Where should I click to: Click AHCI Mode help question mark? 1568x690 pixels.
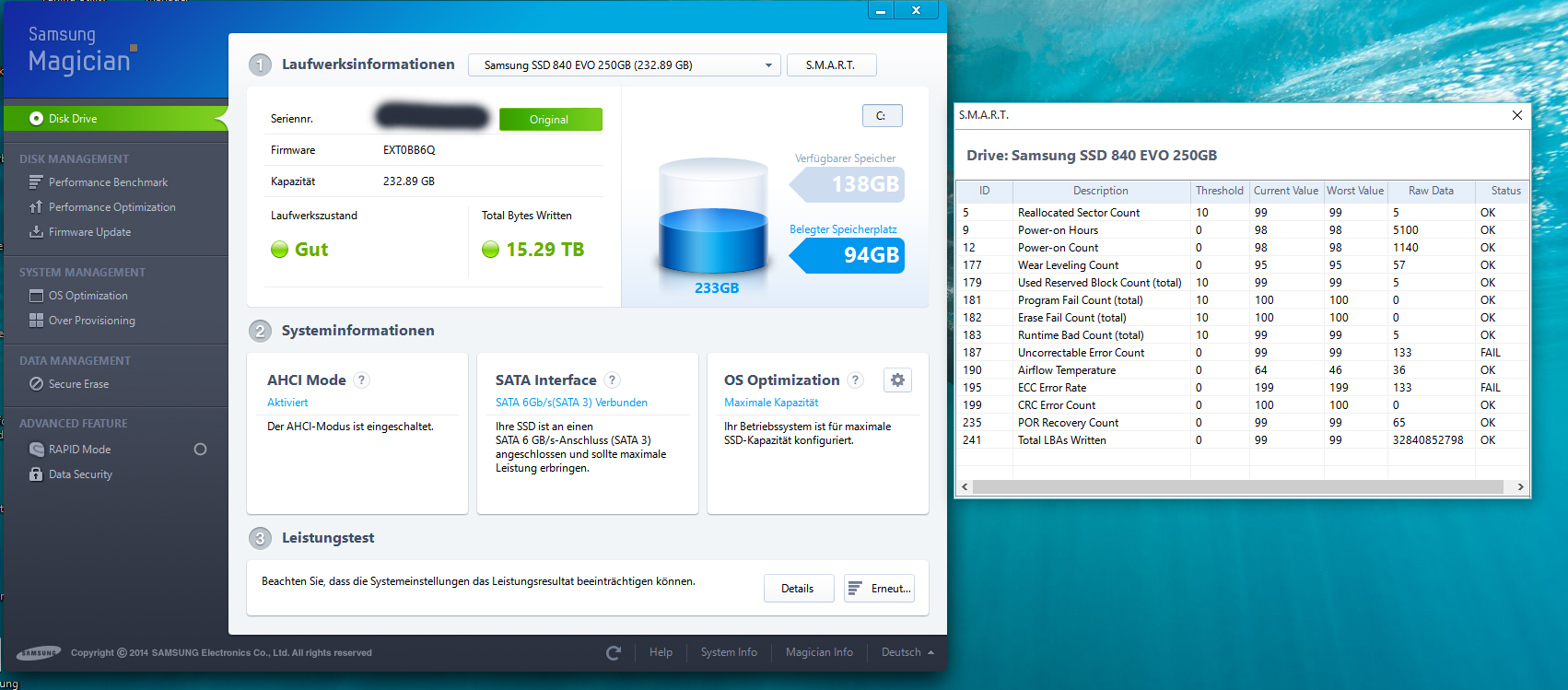pyautogui.click(x=362, y=380)
